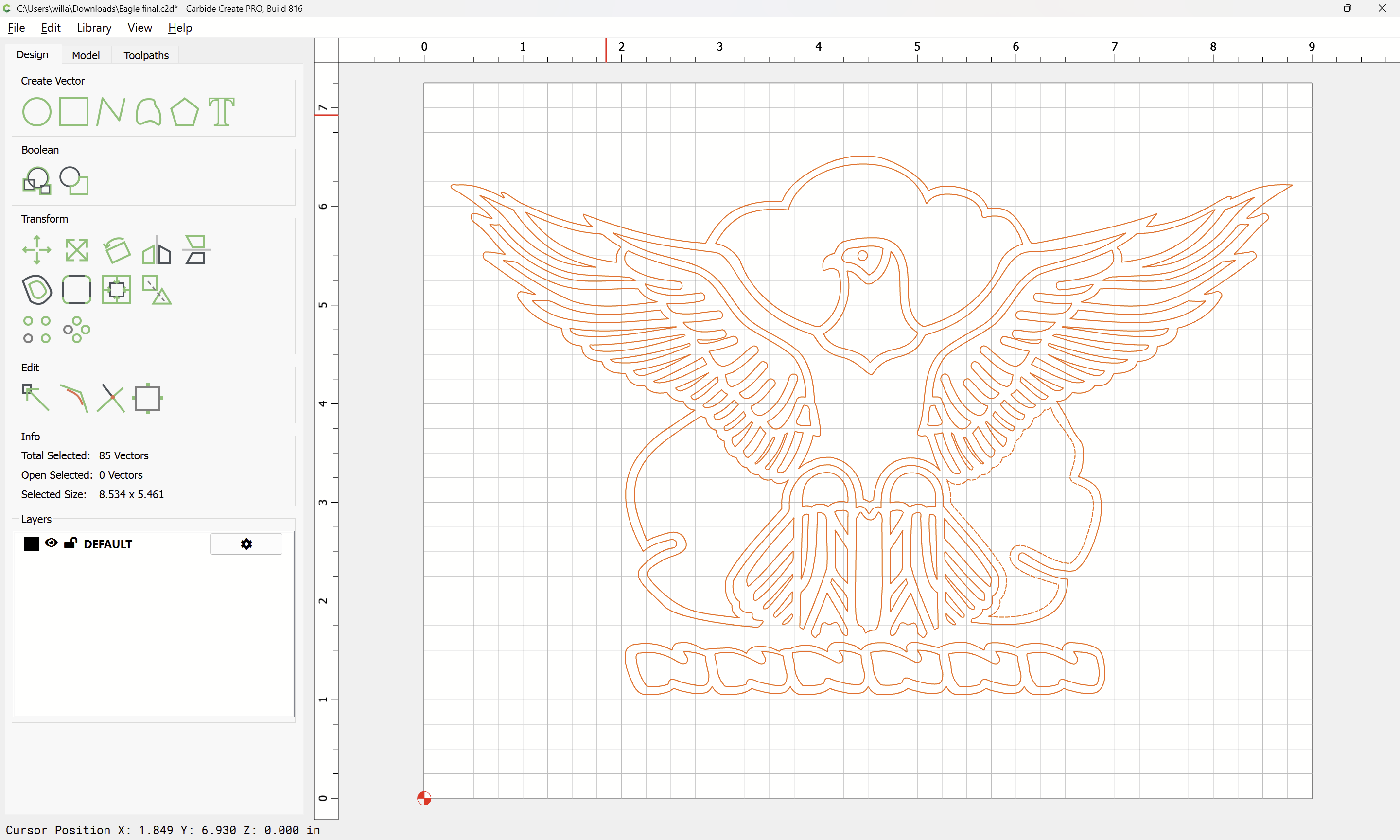
Task: Select the Polyline create vector tool
Action: pos(110,111)
